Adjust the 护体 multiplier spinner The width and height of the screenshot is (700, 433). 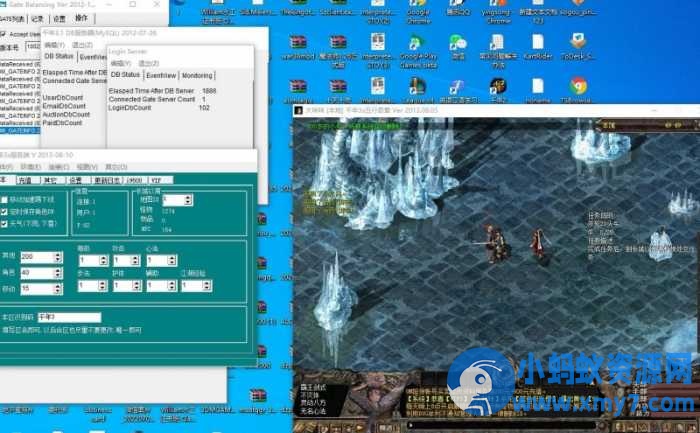pos(127,285)
